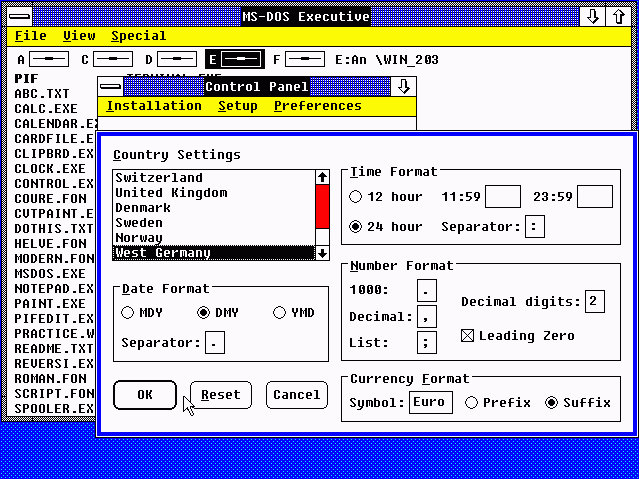
Task: Click the Cancel button
Action: [x=297, y=395]
